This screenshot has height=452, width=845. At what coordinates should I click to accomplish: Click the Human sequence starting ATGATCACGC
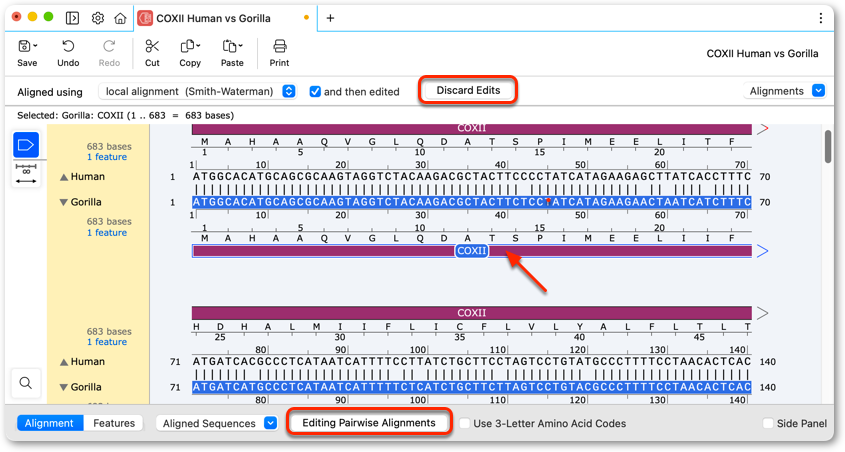[472, 361]
